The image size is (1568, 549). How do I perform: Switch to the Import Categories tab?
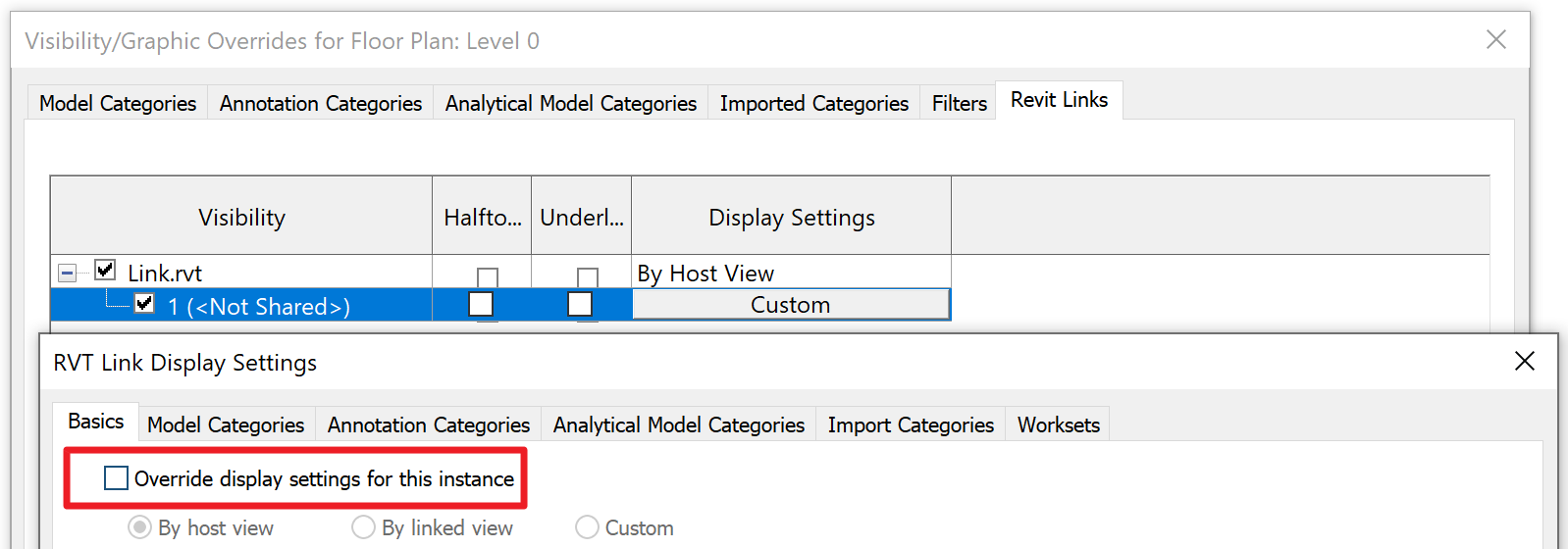point(911,424)
